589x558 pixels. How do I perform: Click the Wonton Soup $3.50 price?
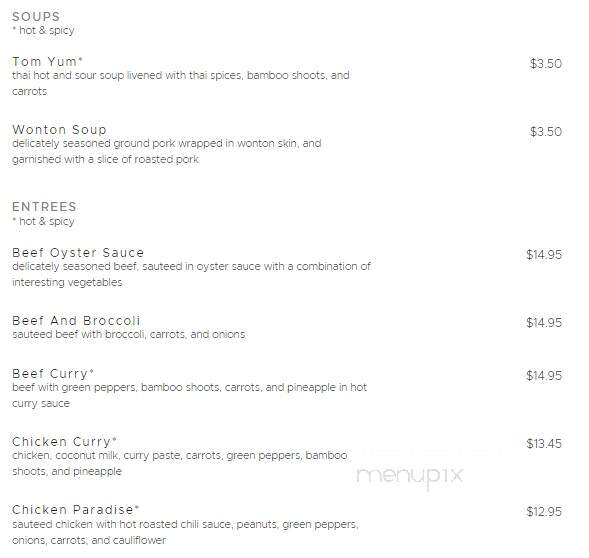[x=546, y=132]
